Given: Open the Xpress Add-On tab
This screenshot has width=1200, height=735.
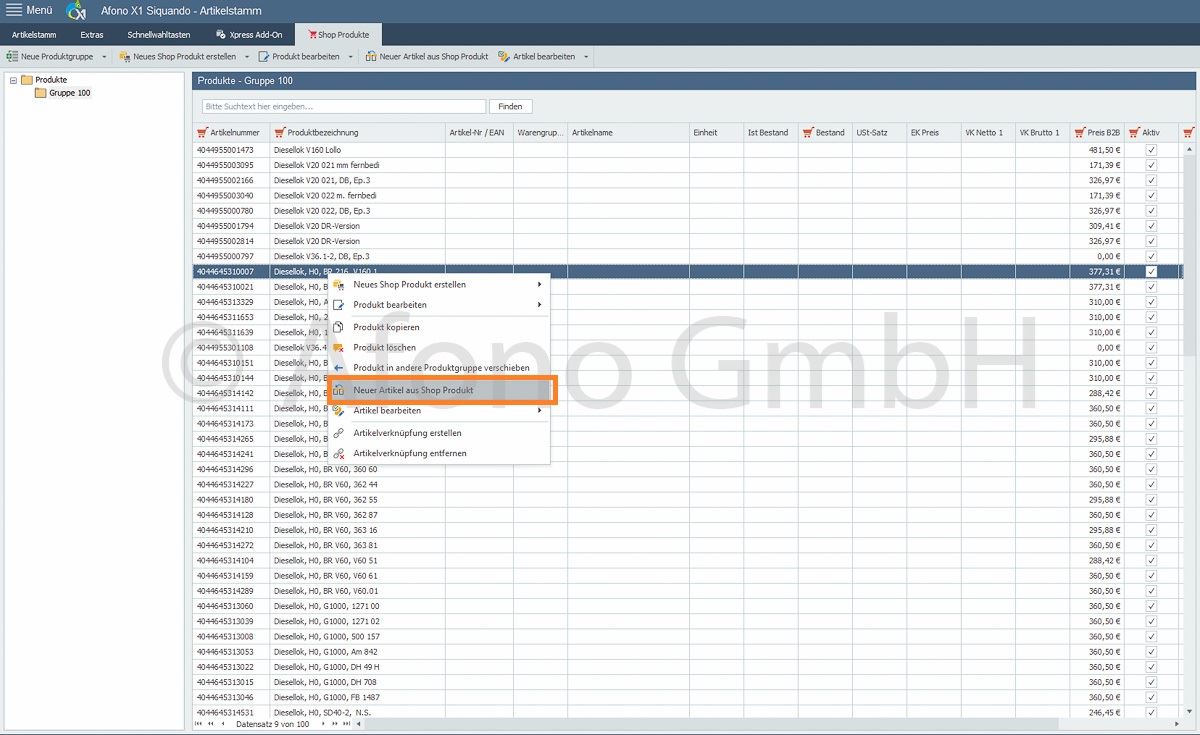Looking at the screenshot, I should (x=249, y=34).
